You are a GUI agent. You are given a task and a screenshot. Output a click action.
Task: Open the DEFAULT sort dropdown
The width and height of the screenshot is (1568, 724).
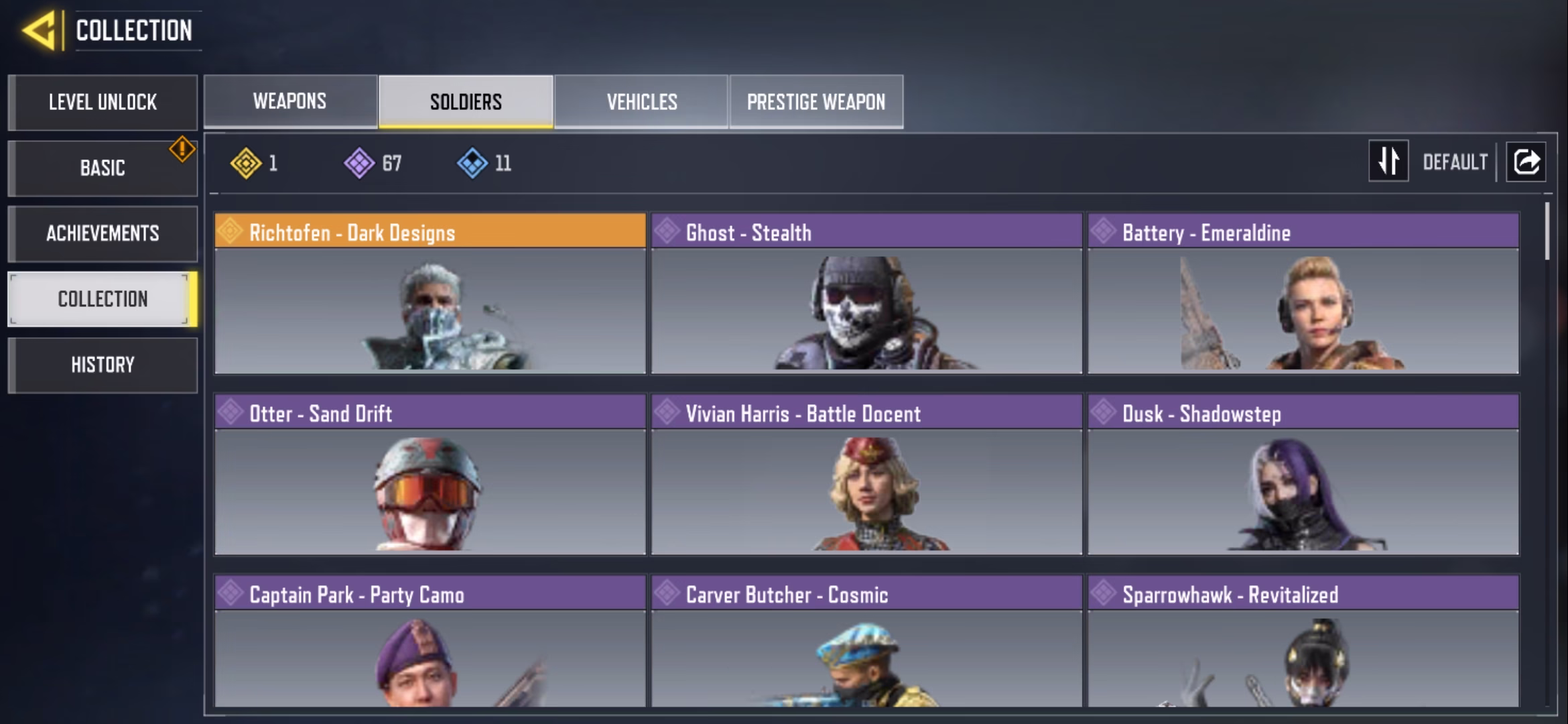point(1455,162)
